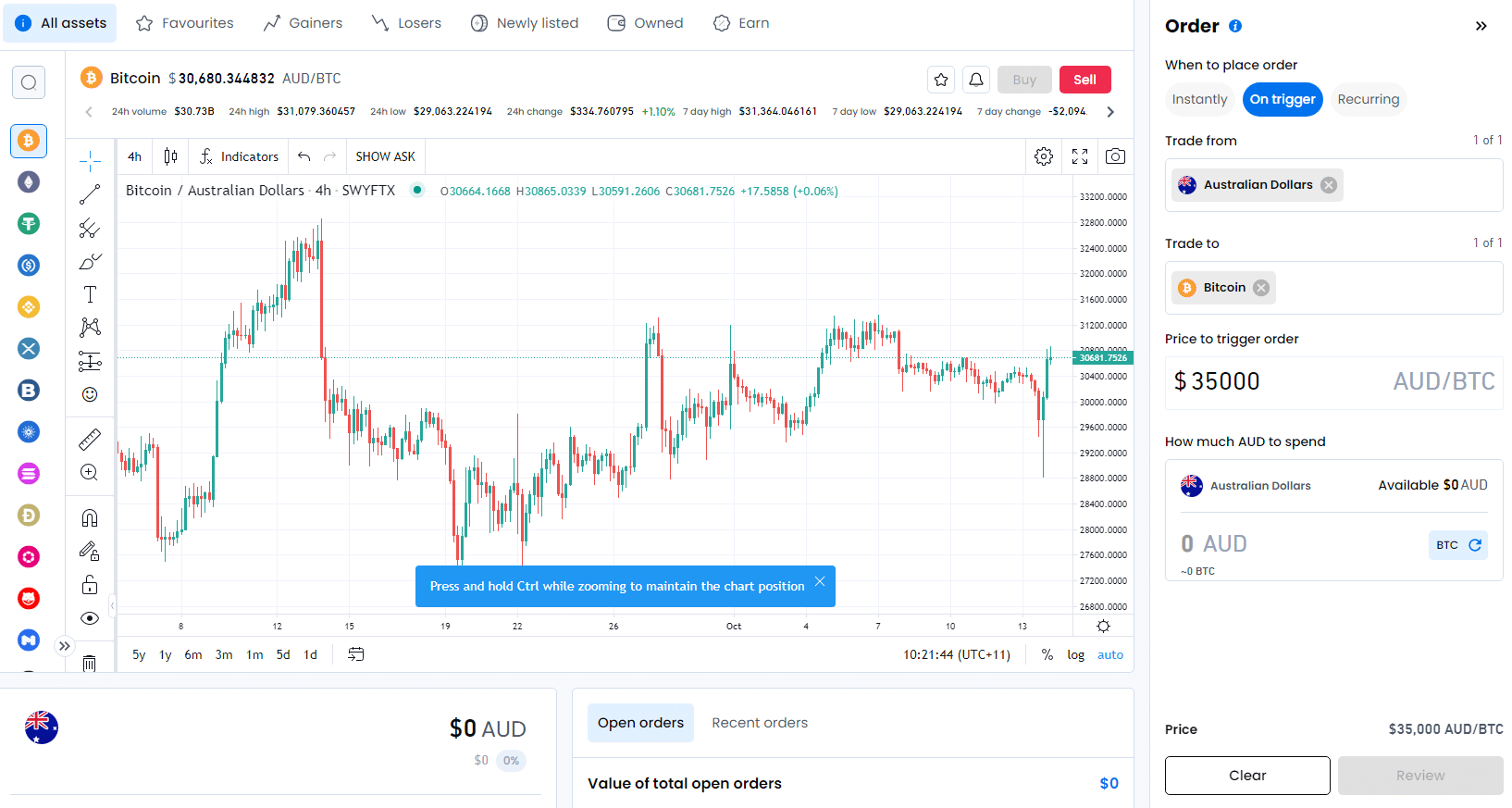Image resolution: width=1512 pixels, height=808 pixels.
Task: Select the crosshair cursor tool
Action: 90,162
